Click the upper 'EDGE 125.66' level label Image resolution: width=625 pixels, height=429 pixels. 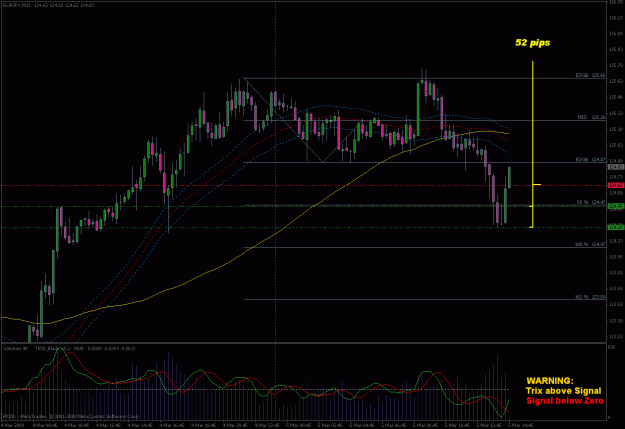point(590,75)
